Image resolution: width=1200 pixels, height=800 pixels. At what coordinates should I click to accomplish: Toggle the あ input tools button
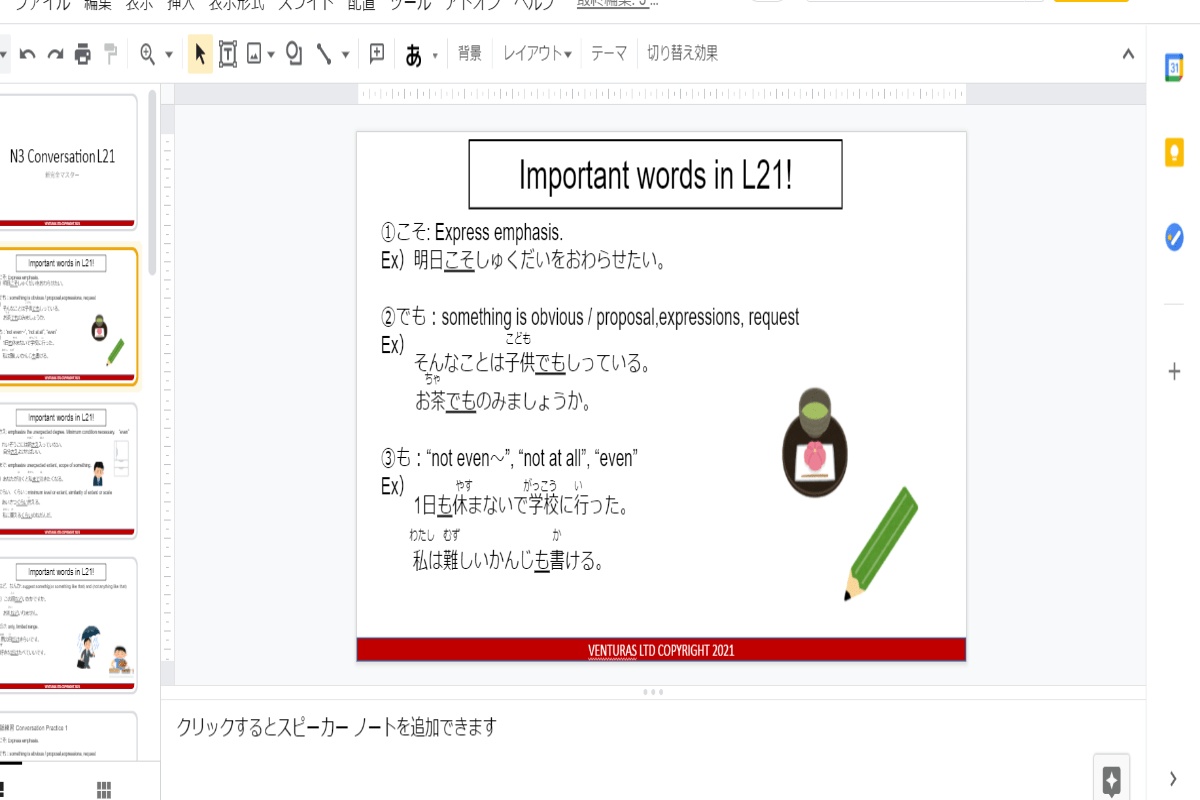(414, 55)
